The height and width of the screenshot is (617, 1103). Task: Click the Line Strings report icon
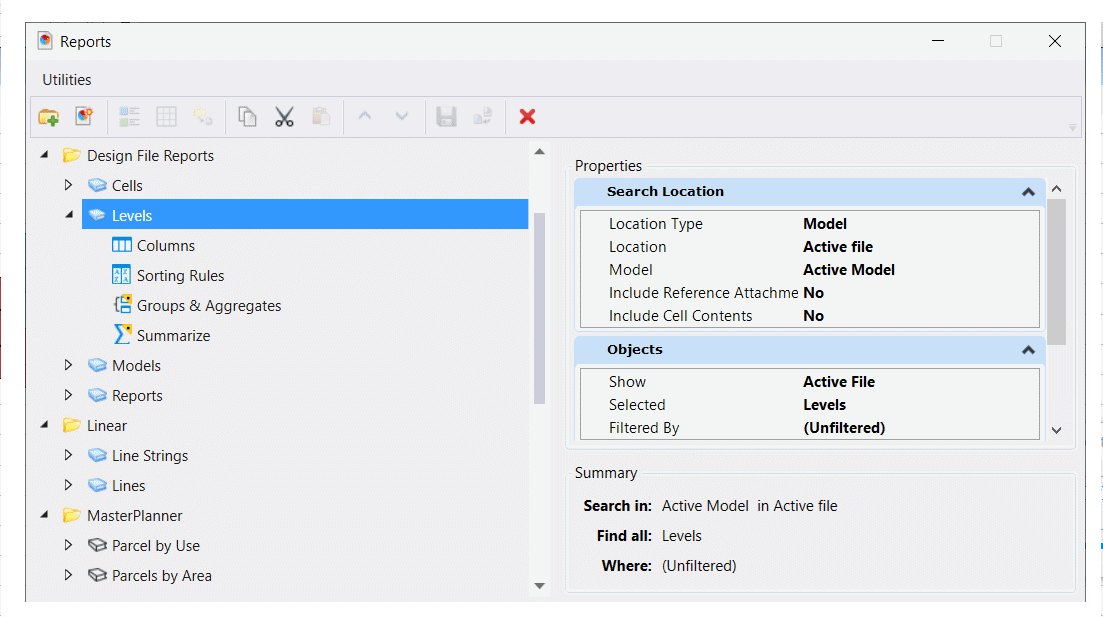pos(97,455)
